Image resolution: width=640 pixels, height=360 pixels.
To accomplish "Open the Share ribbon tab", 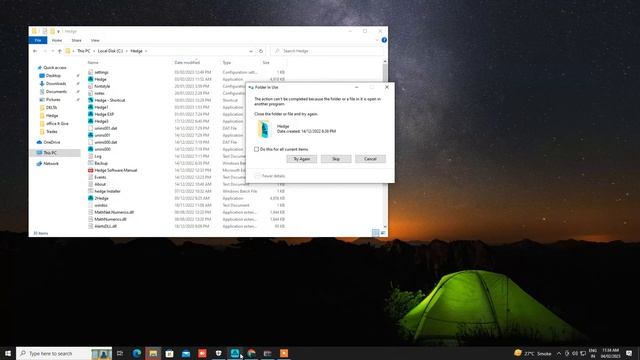I will coord(76,40).
